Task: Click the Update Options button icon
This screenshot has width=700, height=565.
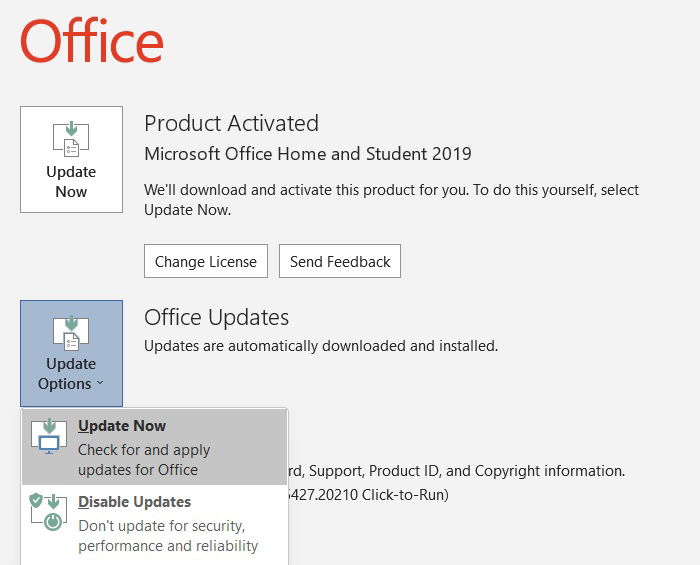Action: [71, 333]
